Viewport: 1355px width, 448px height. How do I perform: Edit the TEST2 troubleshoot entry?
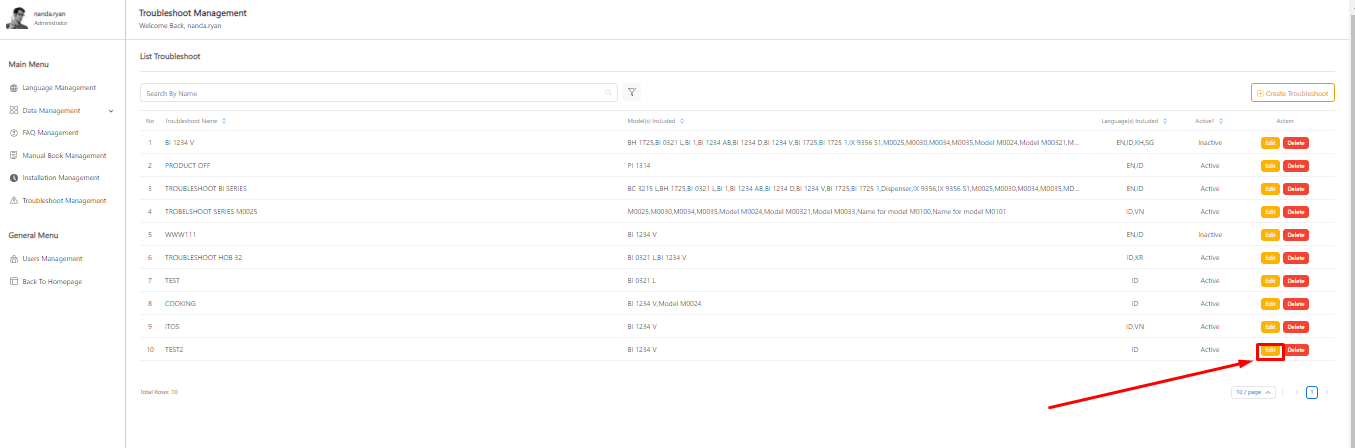point(1270,350)
